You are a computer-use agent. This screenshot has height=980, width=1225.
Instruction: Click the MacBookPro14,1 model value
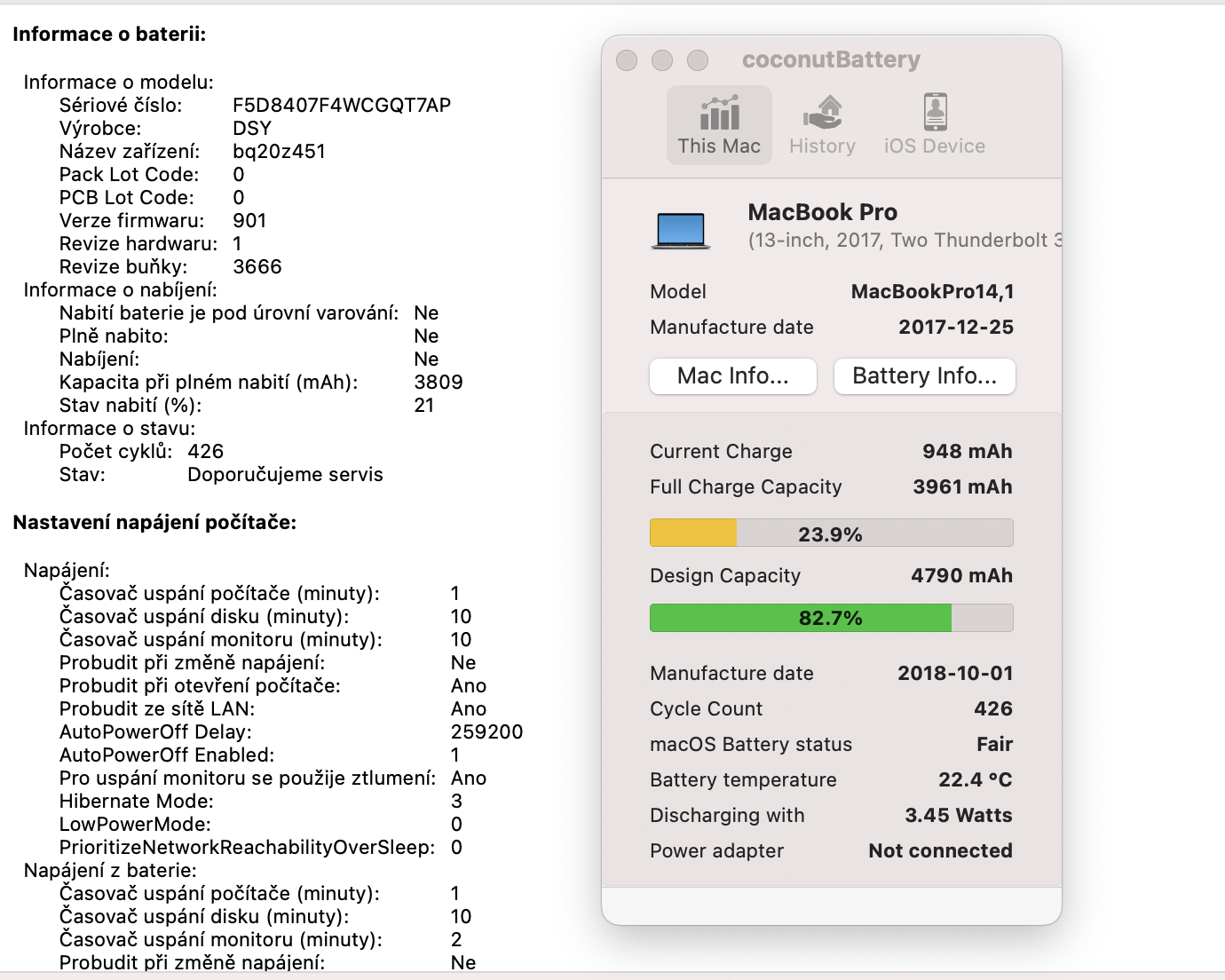click(932, 292)
